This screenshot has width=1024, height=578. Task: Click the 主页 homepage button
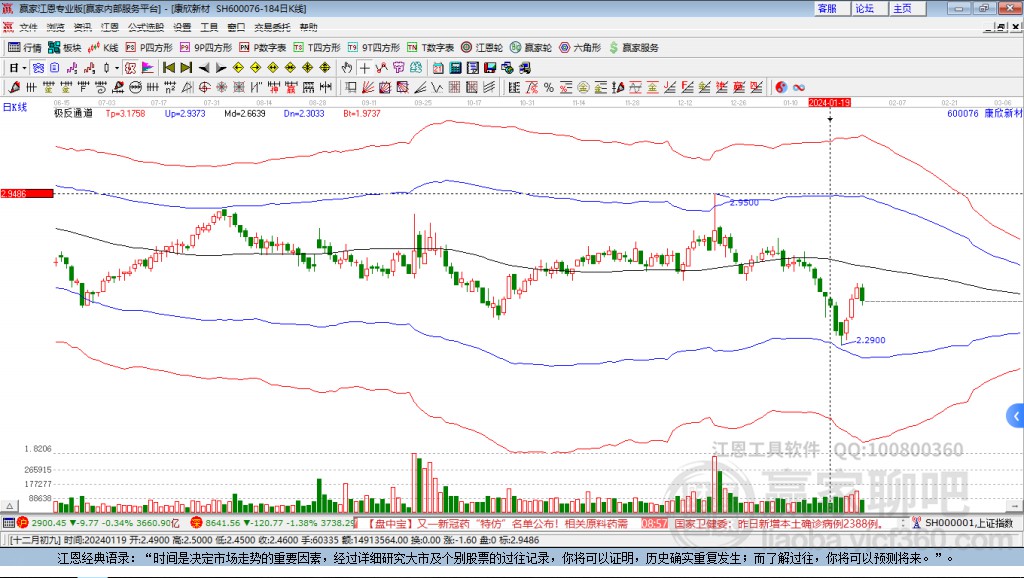pyautogui.click(x=906, y=8)
